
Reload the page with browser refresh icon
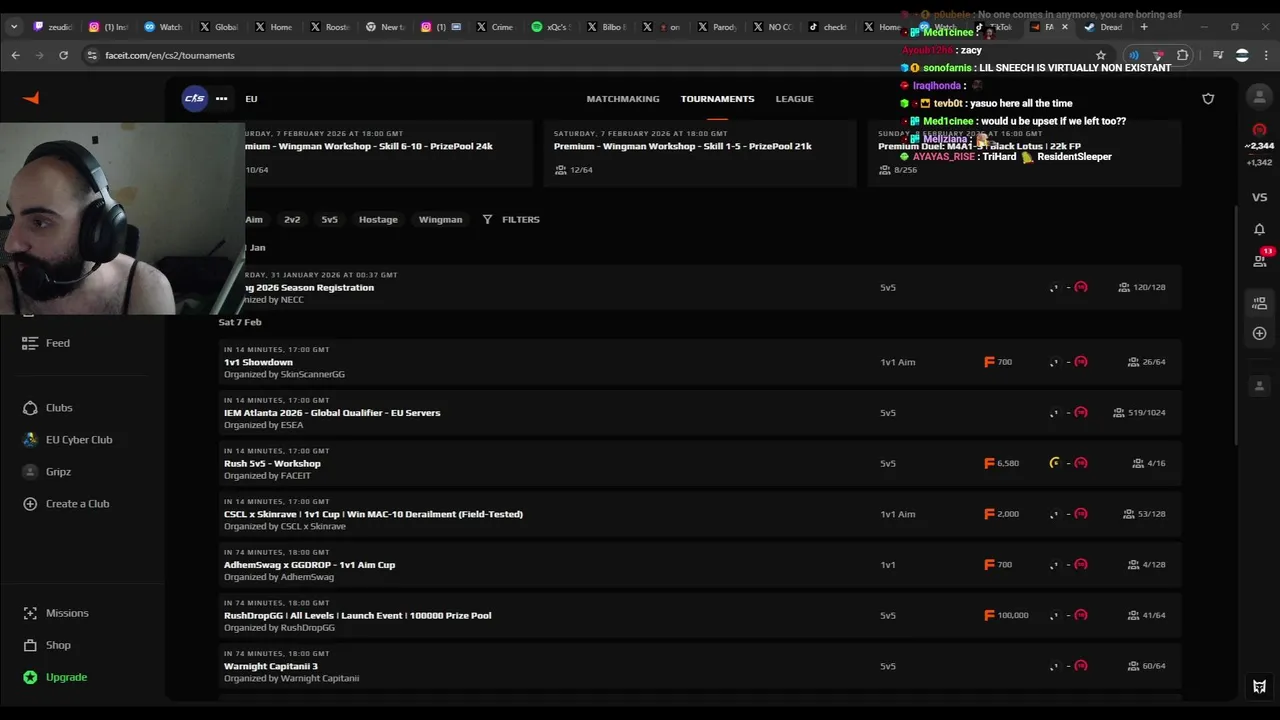point(63,55)
